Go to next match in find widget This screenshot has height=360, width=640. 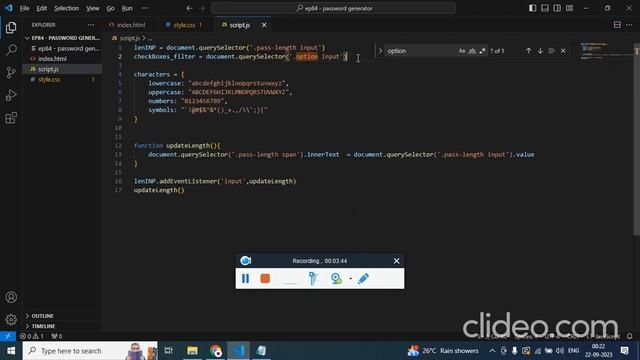coord(540,51)
